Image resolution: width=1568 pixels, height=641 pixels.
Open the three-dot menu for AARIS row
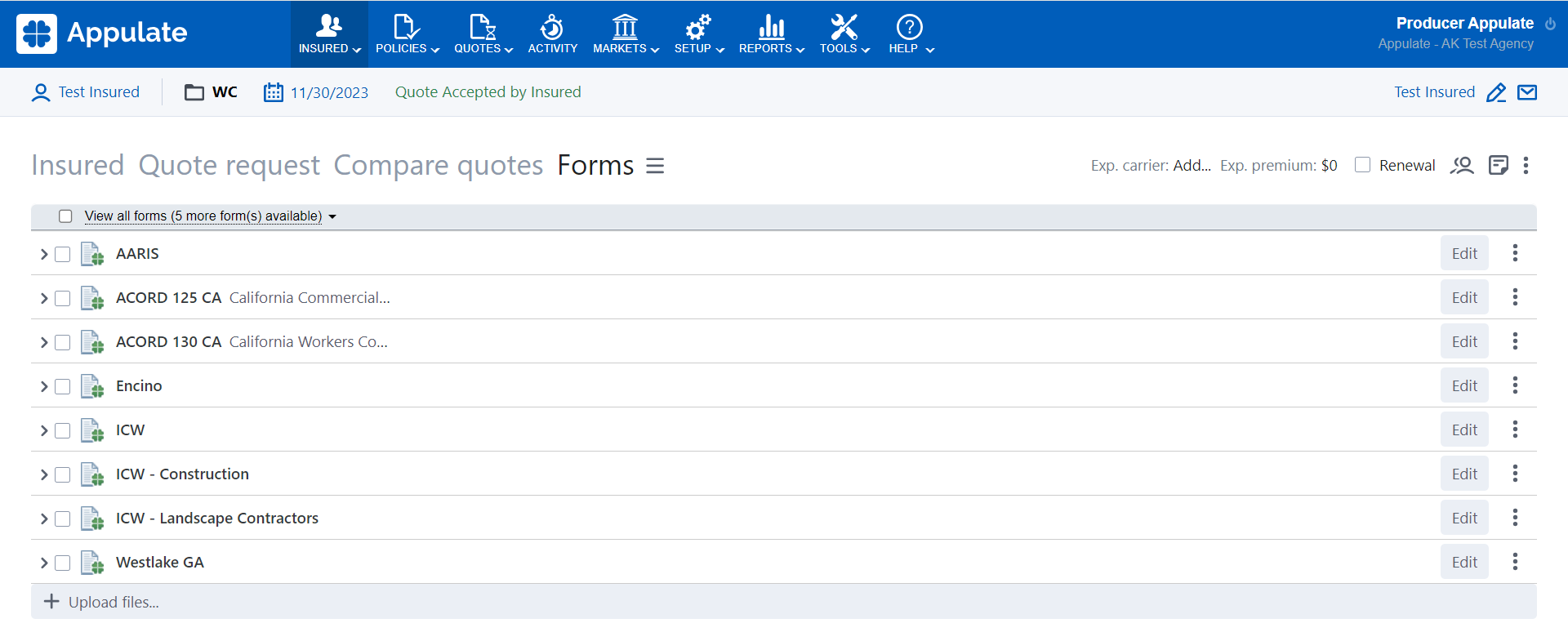click(x=1515, y=253)
